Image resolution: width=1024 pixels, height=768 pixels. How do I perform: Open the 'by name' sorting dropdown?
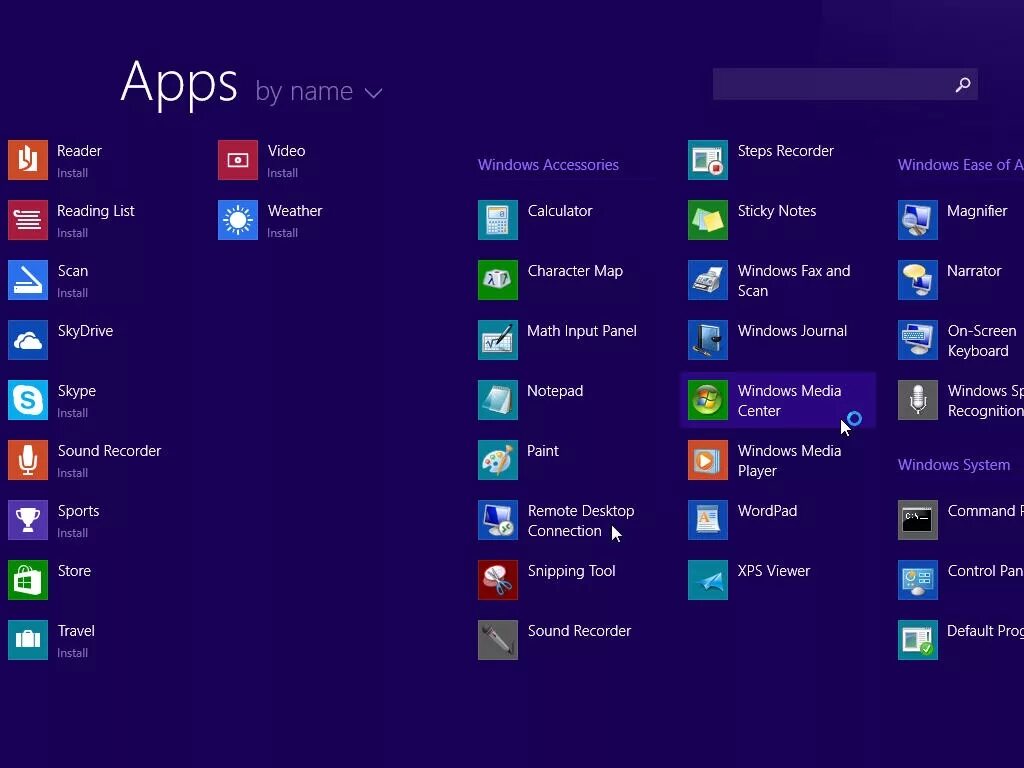(x=305, y=91)
